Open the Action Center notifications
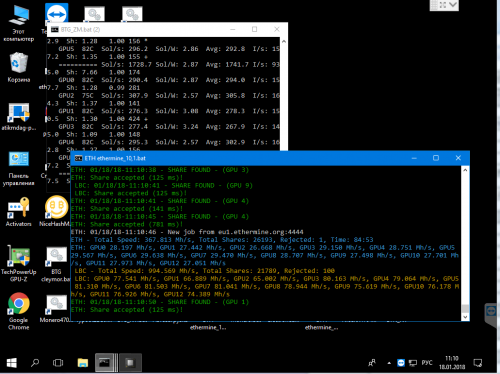 477,363
